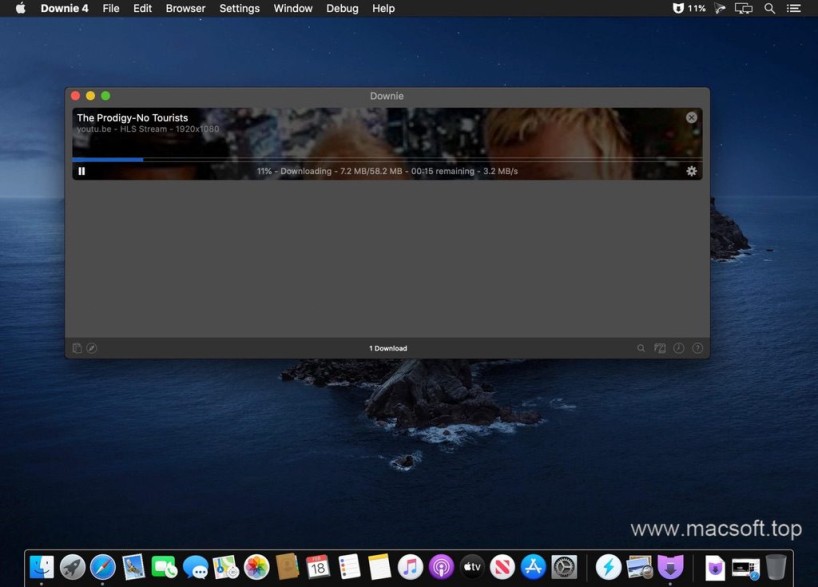Image resolution: width=818 pixels, height=587 pixels.
Task: Open Notification Center list icon
Action: 795,8
